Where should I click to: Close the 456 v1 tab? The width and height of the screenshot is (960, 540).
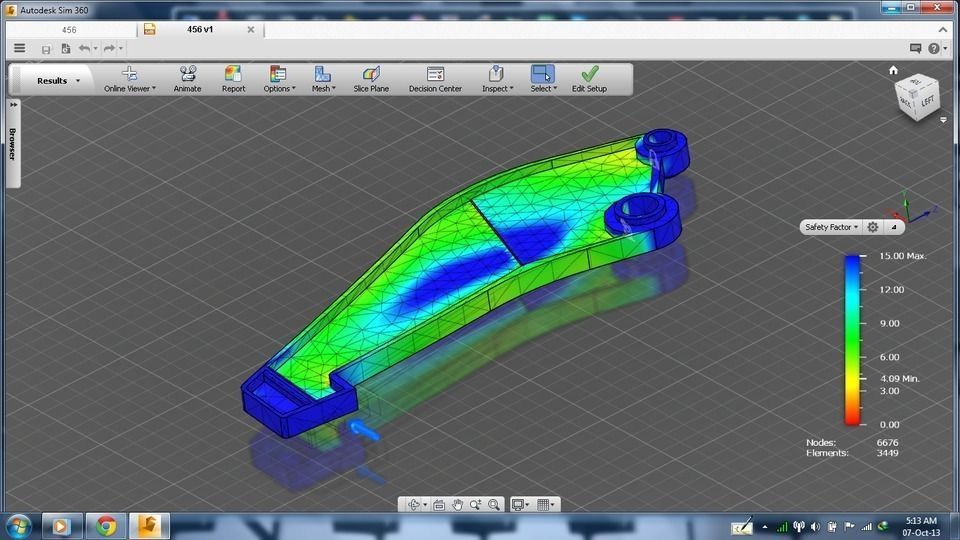coord(250,29)
